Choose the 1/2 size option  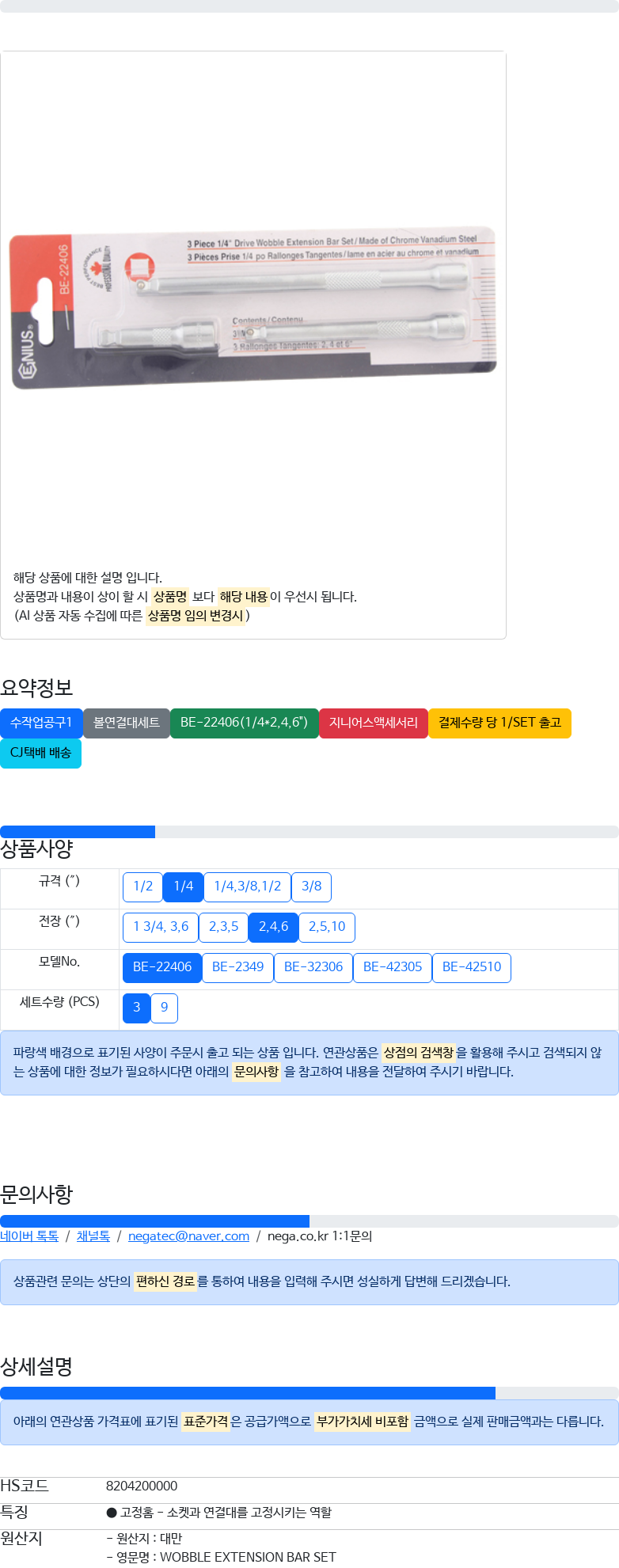(142, 887)
